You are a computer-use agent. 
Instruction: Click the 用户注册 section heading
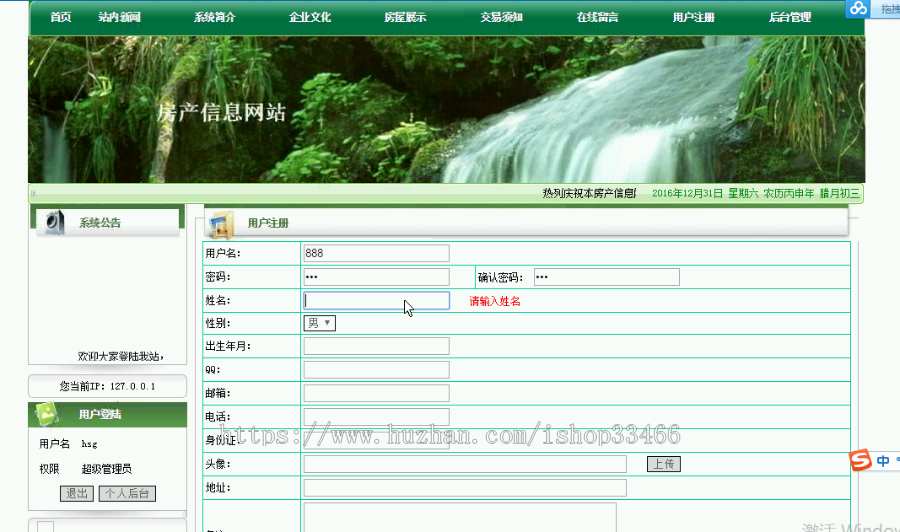coord(268,223)
